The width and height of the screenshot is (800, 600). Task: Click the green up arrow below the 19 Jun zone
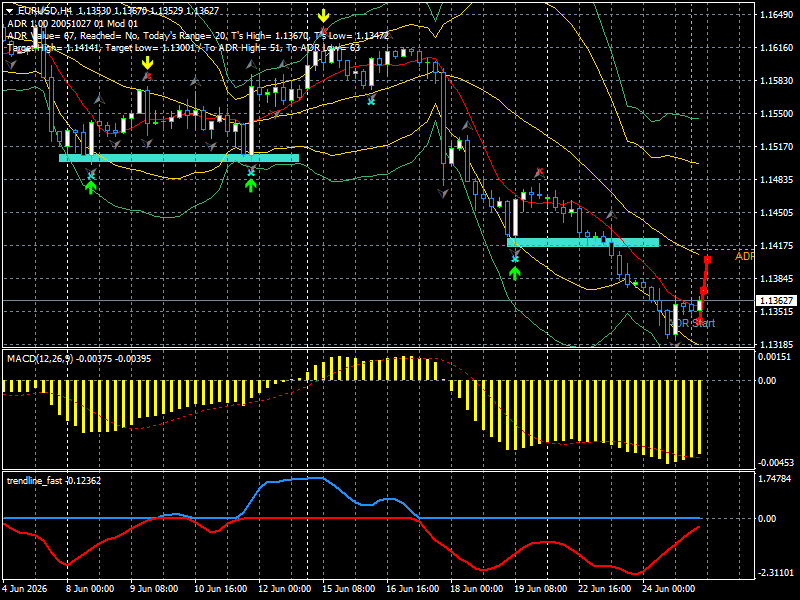click(515, 273)
